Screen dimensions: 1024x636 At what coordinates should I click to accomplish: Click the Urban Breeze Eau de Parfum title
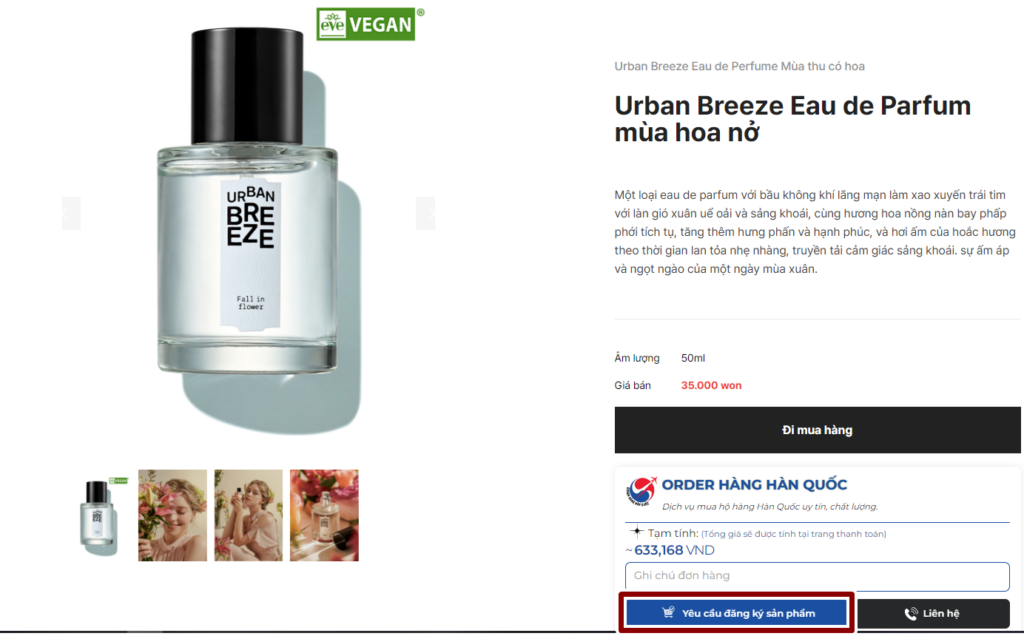coord(792,119)
